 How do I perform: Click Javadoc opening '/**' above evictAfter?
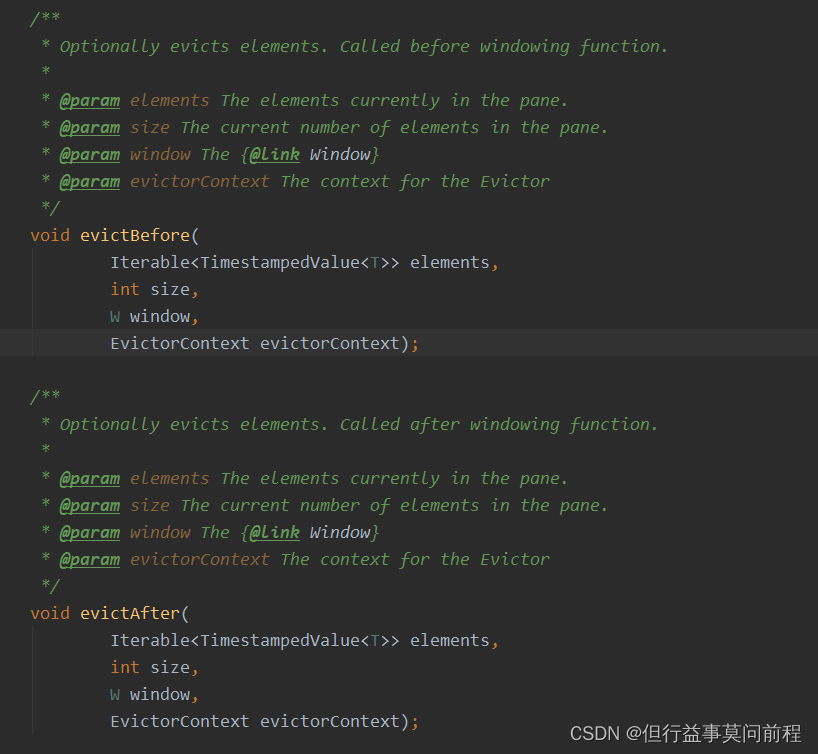tap(45, 397)
